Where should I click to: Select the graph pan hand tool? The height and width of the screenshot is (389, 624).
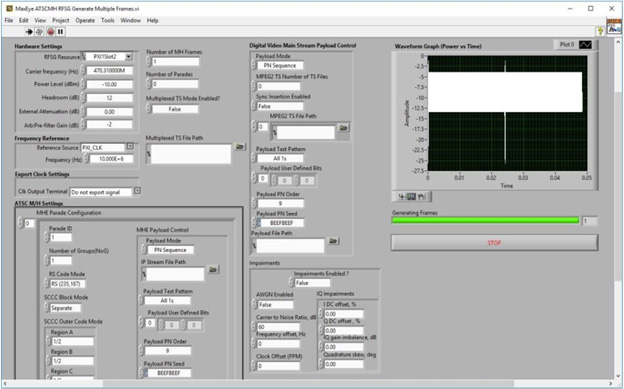click(421, 197)
